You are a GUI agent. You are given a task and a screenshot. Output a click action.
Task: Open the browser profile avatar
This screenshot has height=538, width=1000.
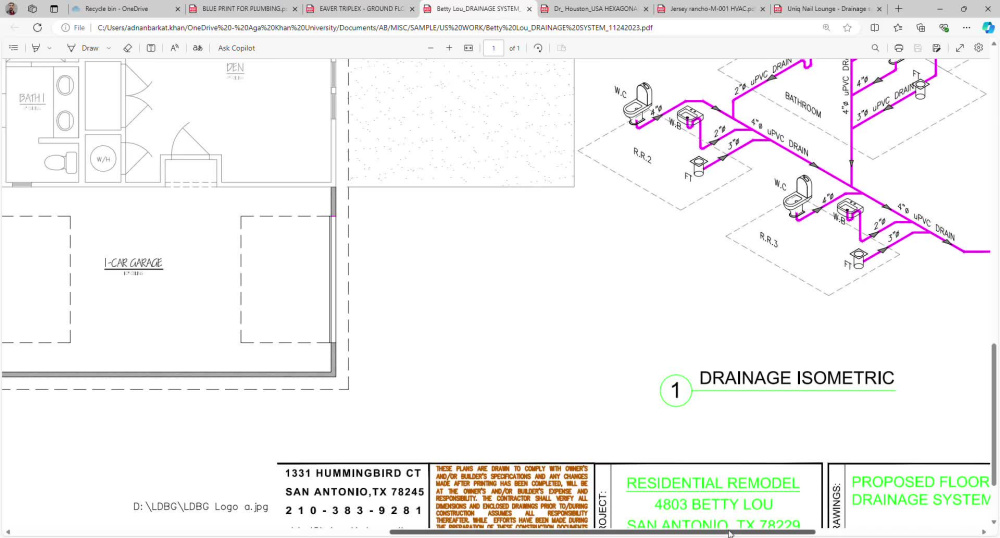(x=11, y=9)
